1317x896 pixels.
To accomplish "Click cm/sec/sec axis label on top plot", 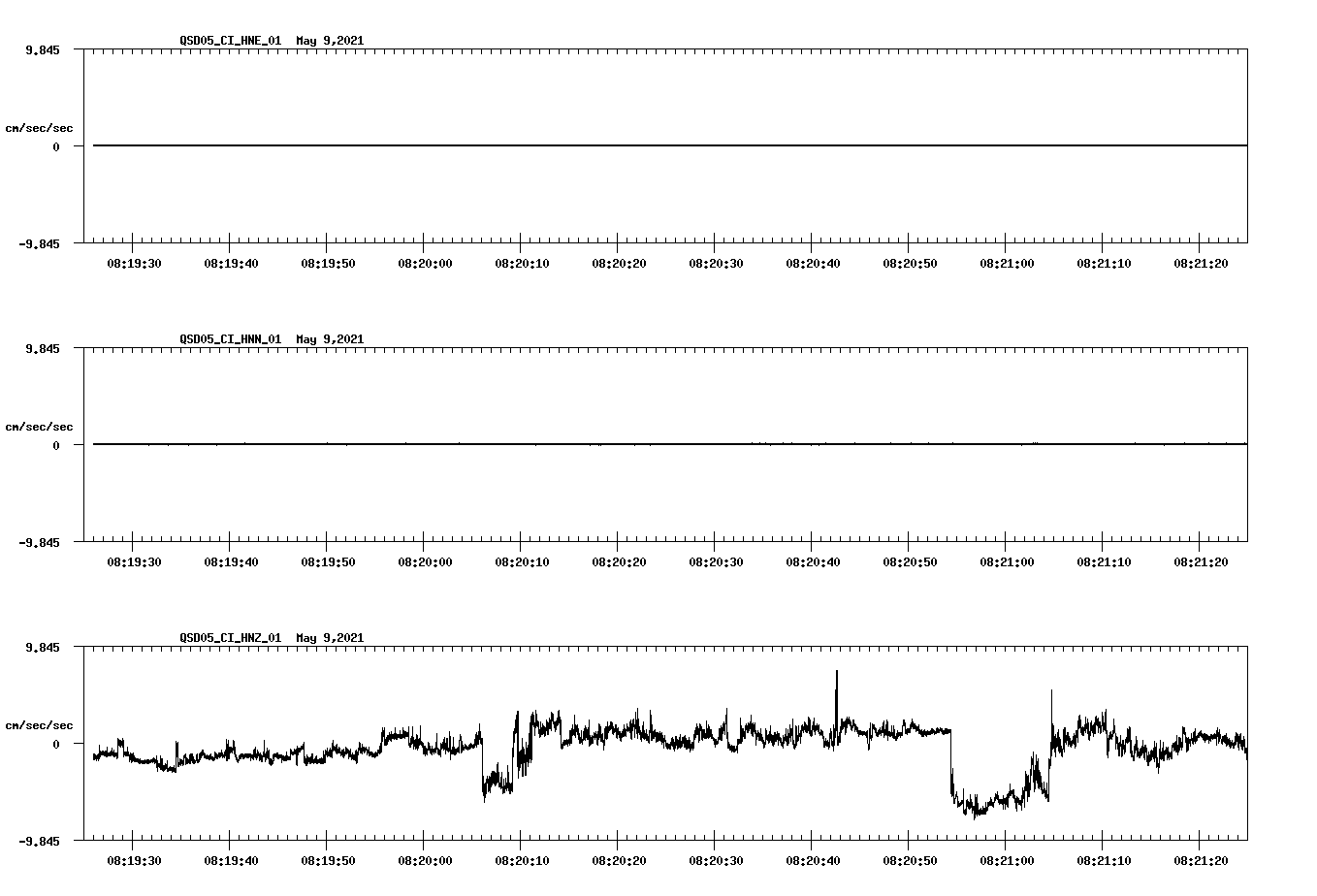I will (40, 126).
